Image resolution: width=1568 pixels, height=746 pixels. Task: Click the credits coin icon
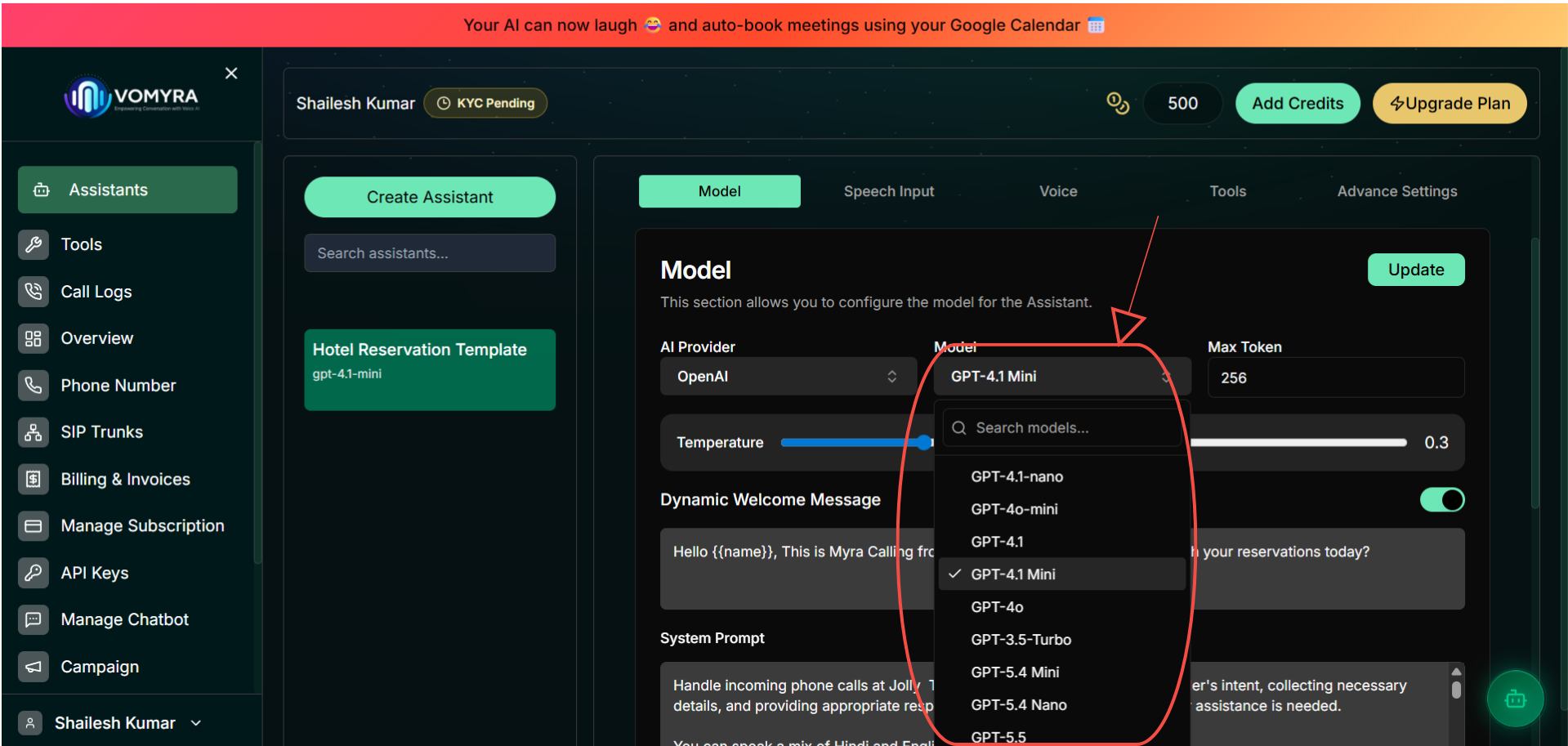coord(1117,103)
